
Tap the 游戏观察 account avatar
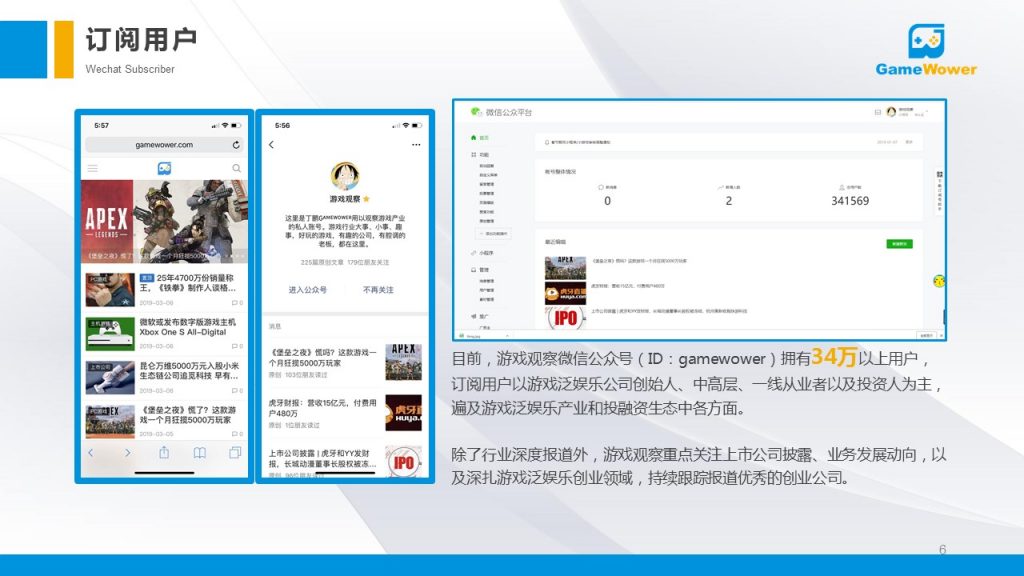[345, 176]
